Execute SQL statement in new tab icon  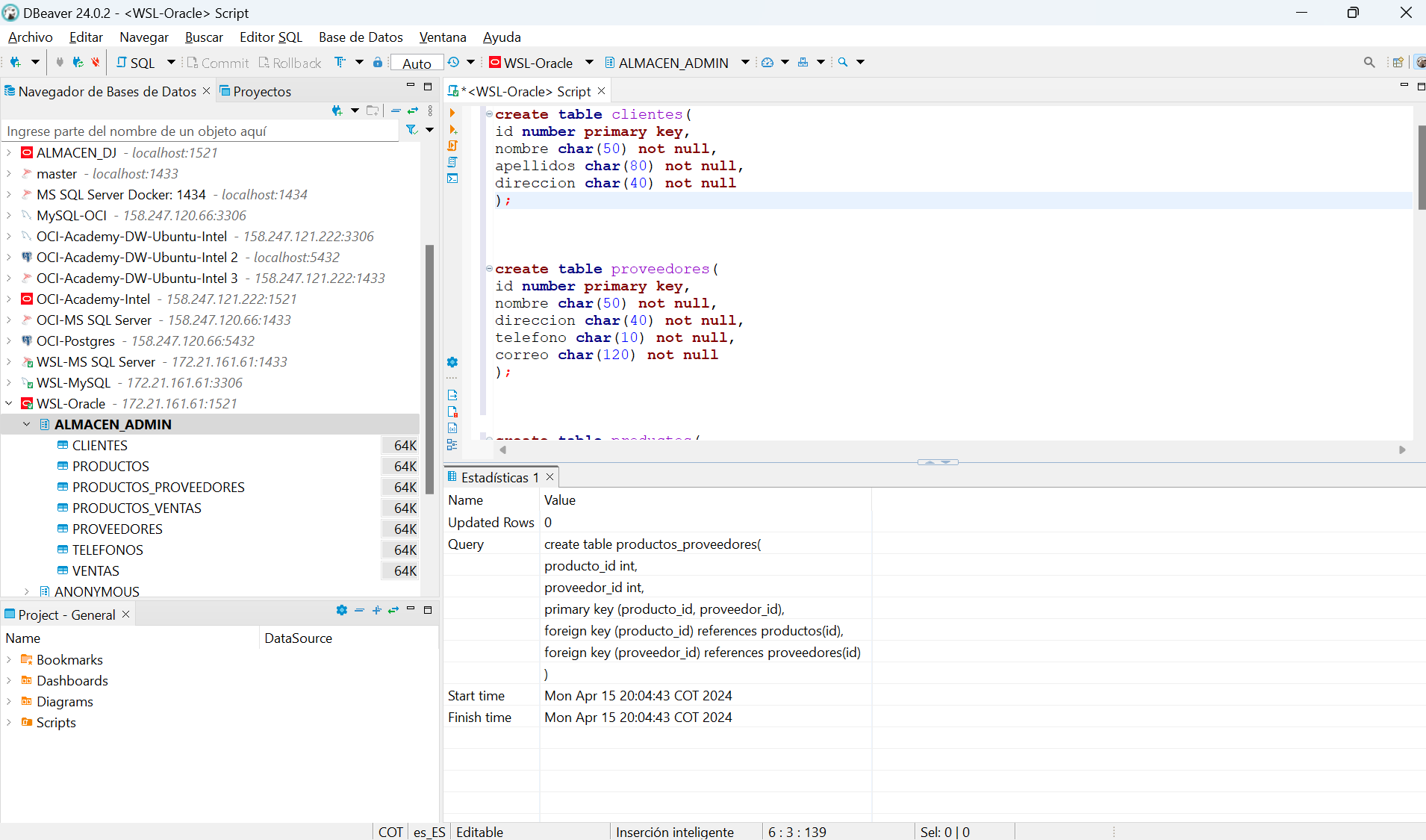tap(452, 130)
